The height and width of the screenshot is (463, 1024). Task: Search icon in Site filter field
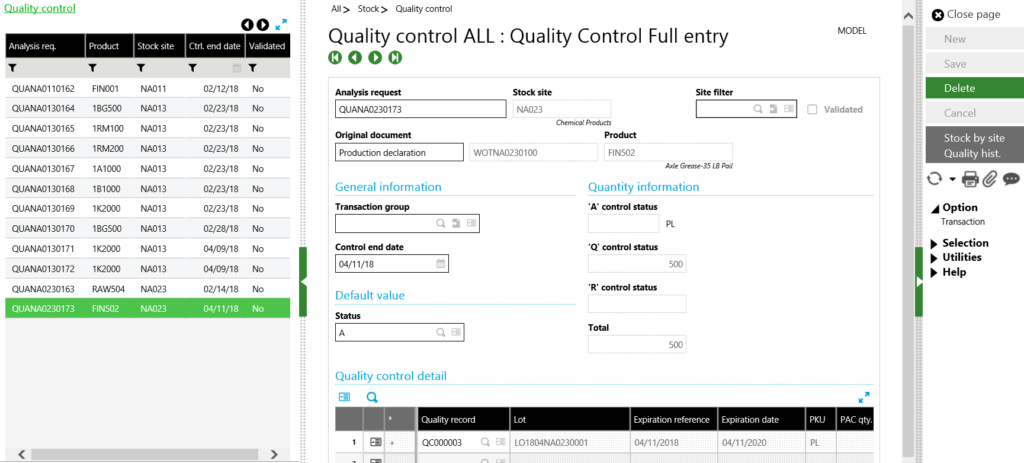pos(758,109)
